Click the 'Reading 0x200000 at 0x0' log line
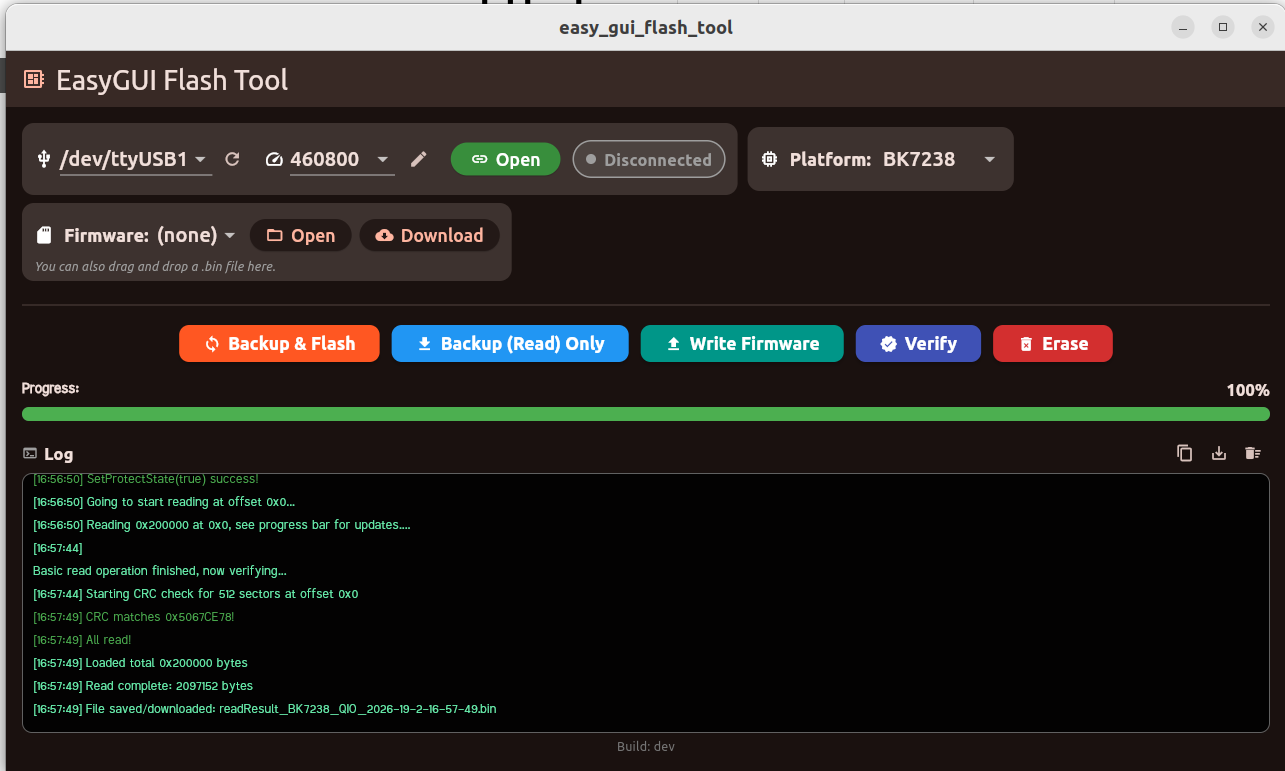Viewport: 1285px width, 771px height. 222,525
